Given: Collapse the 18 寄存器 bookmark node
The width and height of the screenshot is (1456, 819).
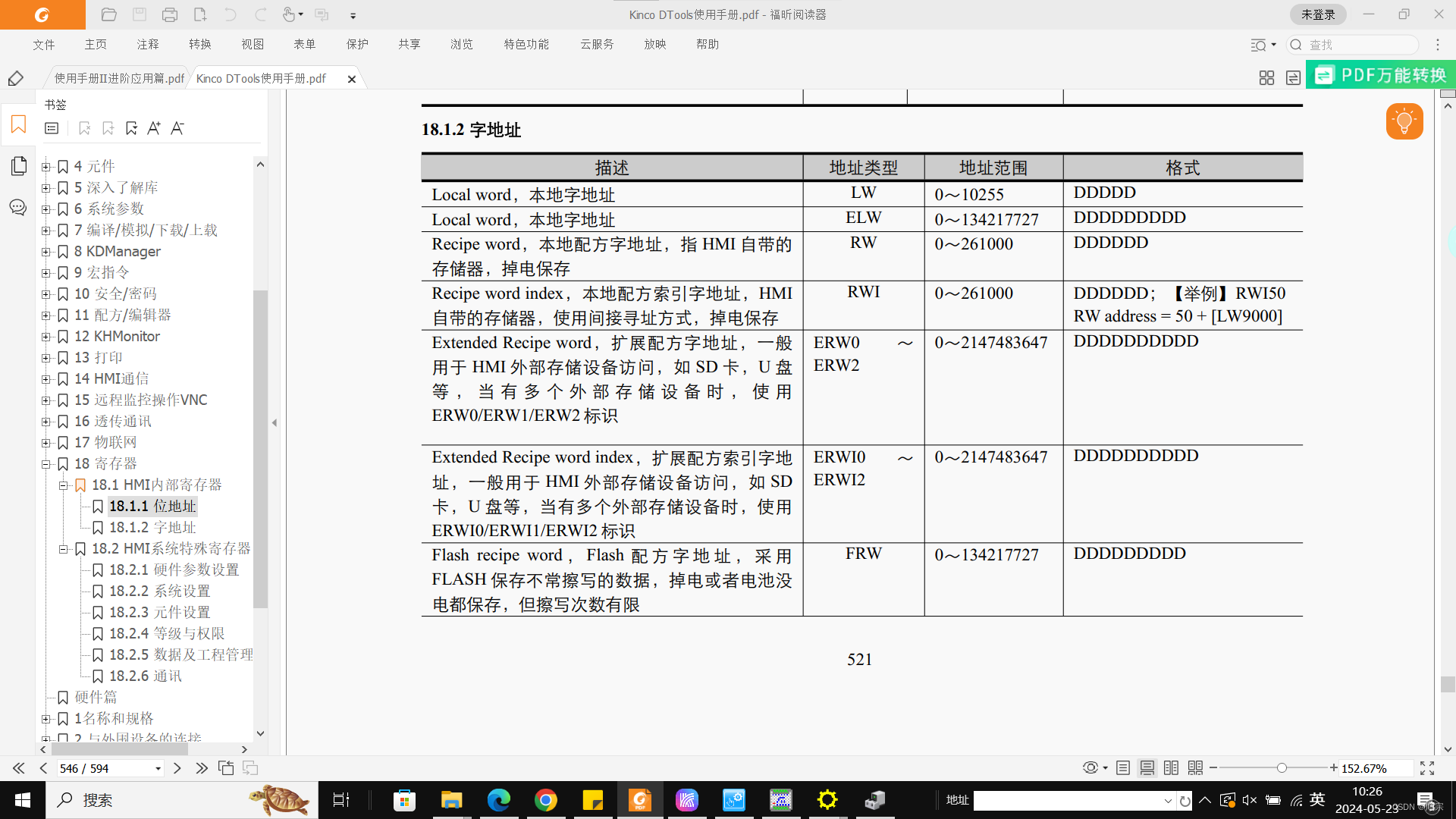Looking at the screenshot, I should point(46,464).
